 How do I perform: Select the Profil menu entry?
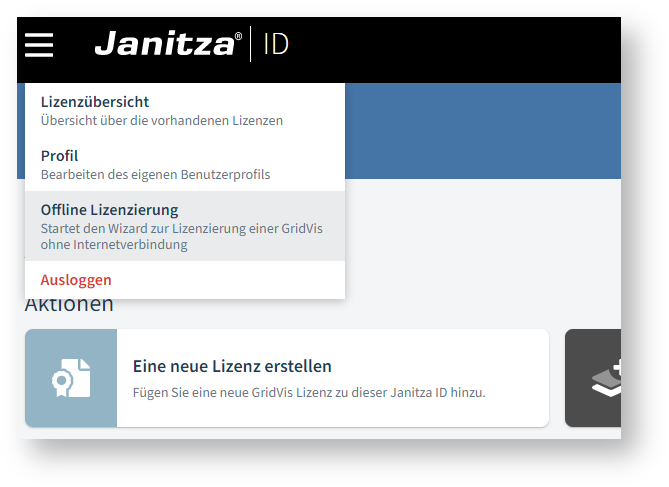(185, 164)
